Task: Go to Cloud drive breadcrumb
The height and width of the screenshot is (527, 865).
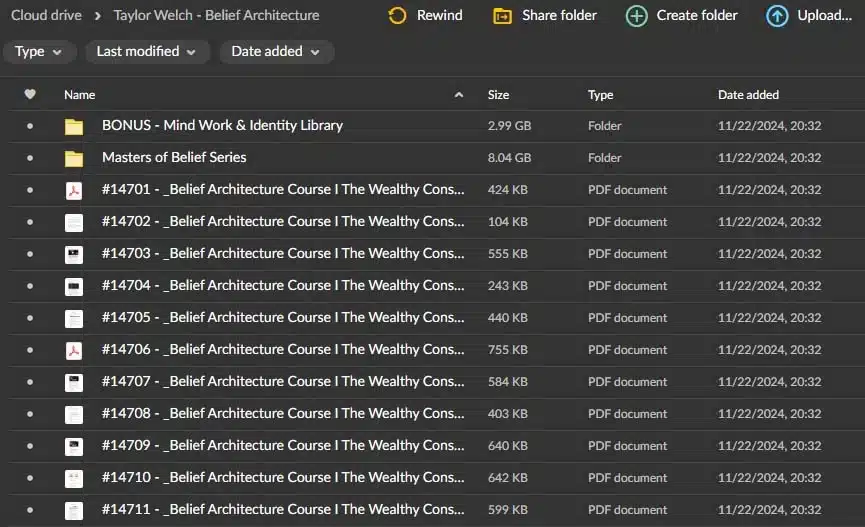Action: [46, 15]
